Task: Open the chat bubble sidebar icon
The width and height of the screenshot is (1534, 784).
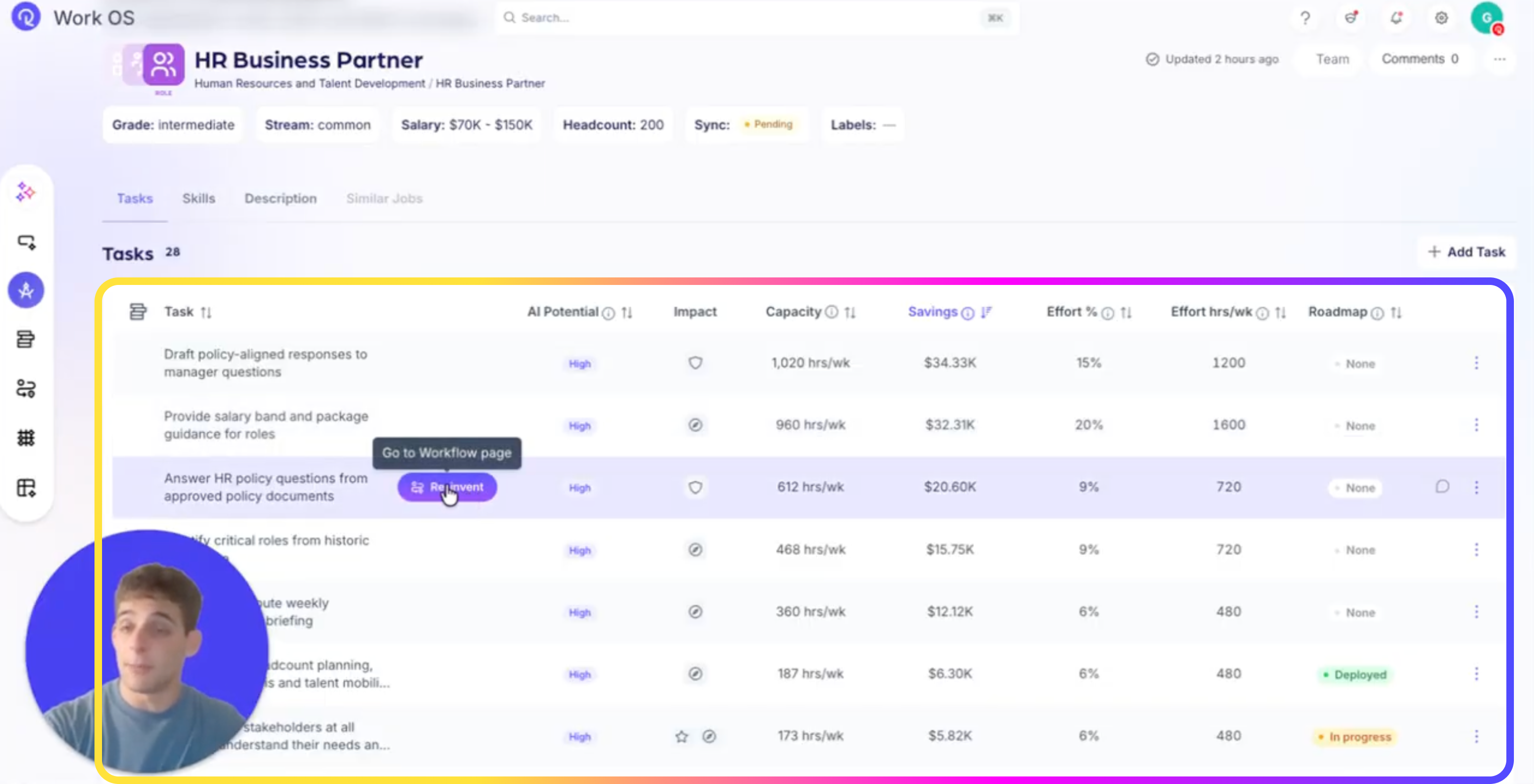Action: pos(26,242)
